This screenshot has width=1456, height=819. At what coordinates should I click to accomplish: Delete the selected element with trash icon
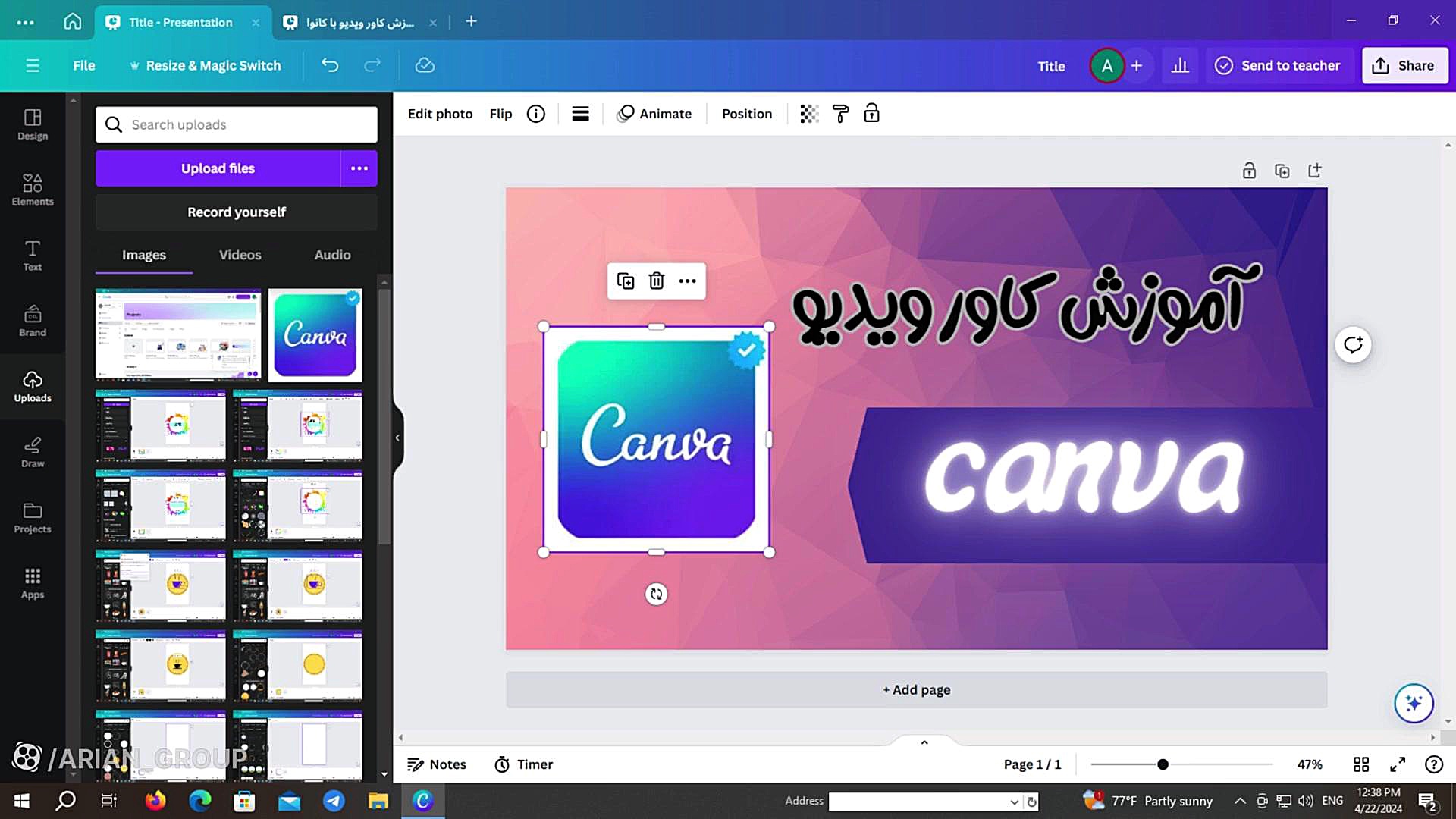point(657,281)
